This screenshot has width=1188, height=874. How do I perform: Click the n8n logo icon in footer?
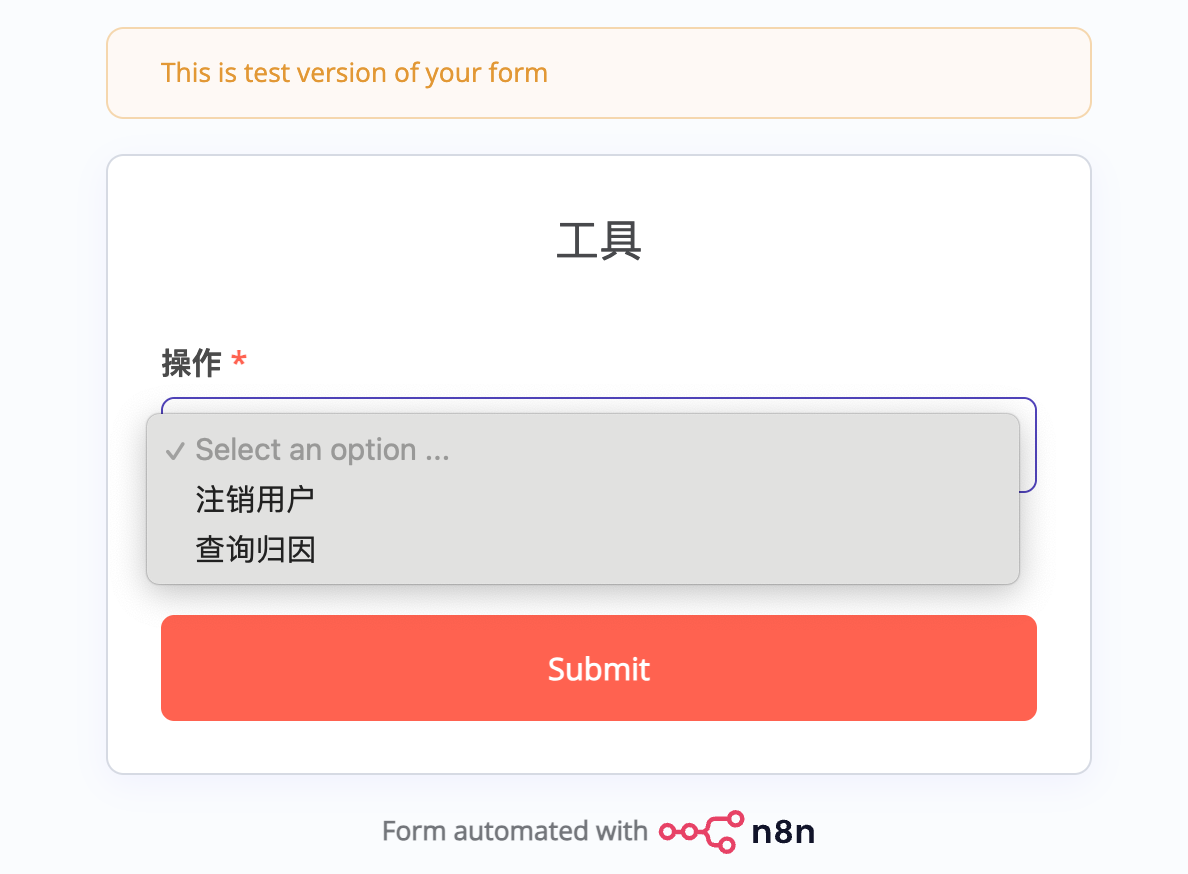(701, 831)
